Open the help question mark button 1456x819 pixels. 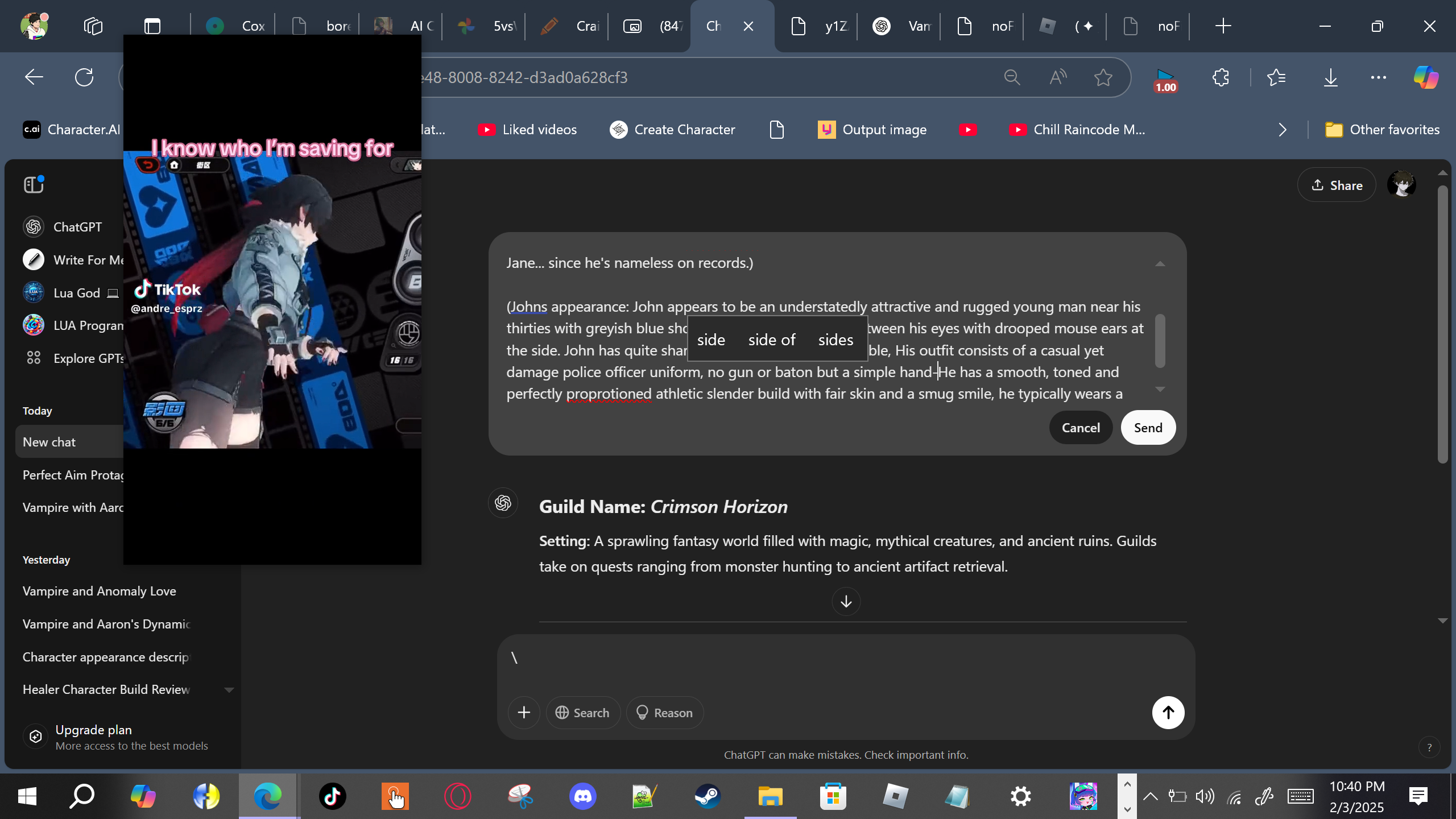coord(1429,747)
